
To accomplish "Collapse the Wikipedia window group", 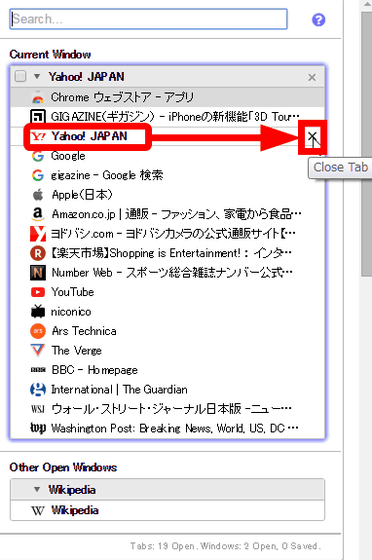I will (37, 489).
